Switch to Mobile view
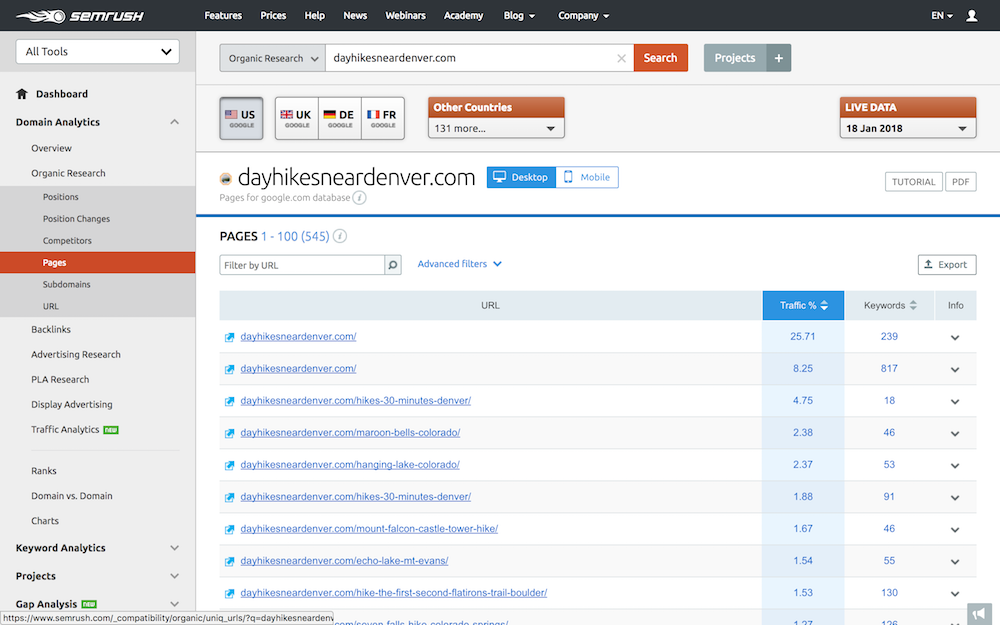Screen dimensions: 1000x625 coord(587,177)
